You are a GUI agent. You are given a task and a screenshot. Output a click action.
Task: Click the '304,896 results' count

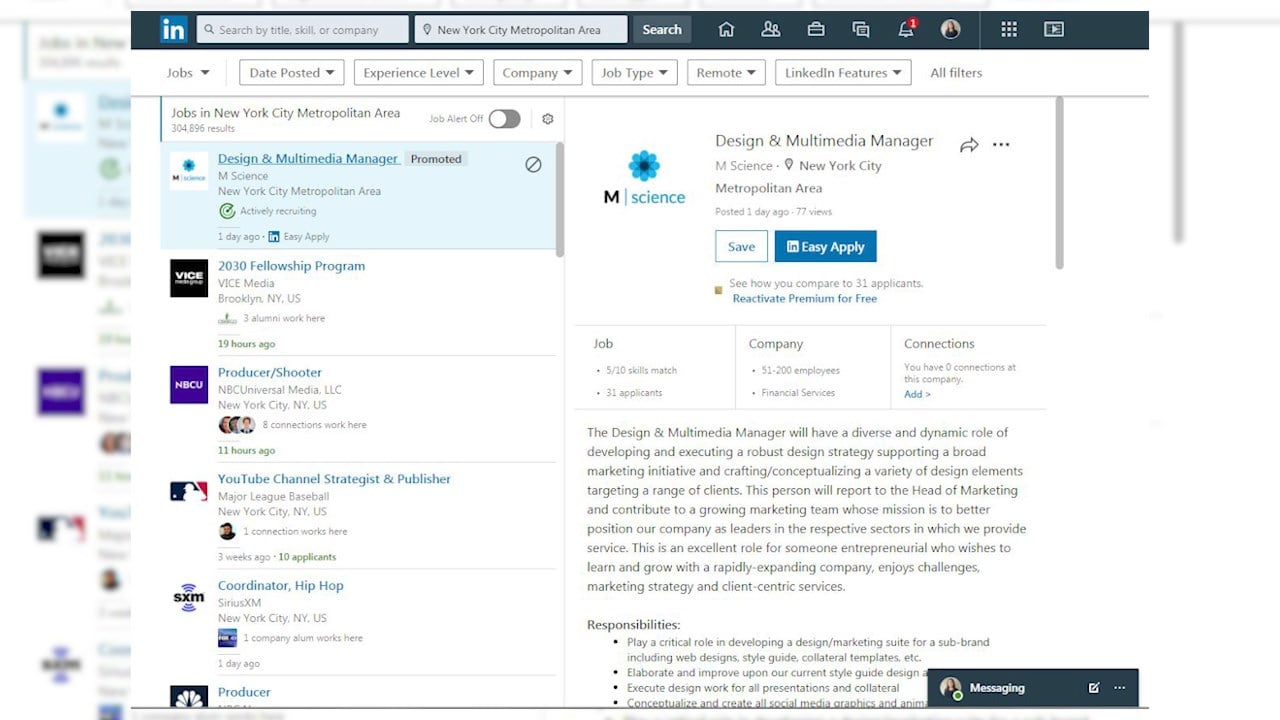[x=203, y=129]
